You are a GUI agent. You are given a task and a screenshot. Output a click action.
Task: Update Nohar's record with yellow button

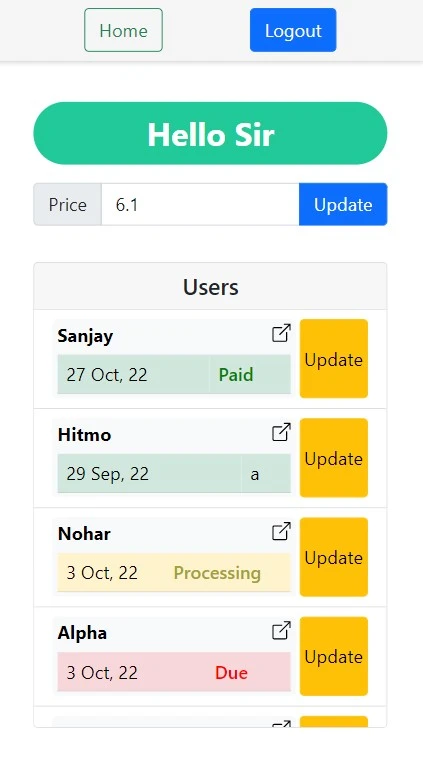pyautogui.click(x=334, y=557)
